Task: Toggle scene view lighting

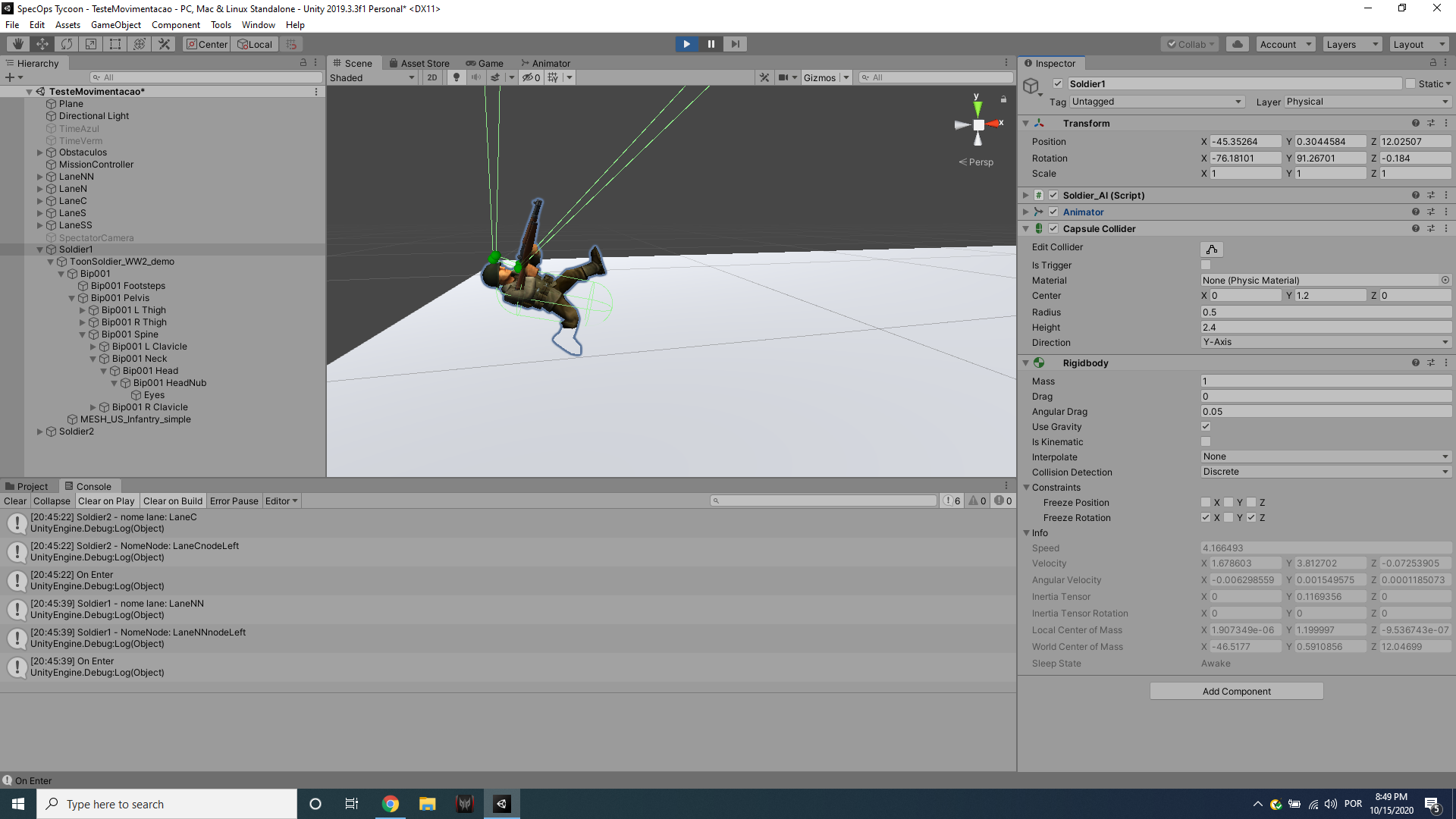Action: 456,77
